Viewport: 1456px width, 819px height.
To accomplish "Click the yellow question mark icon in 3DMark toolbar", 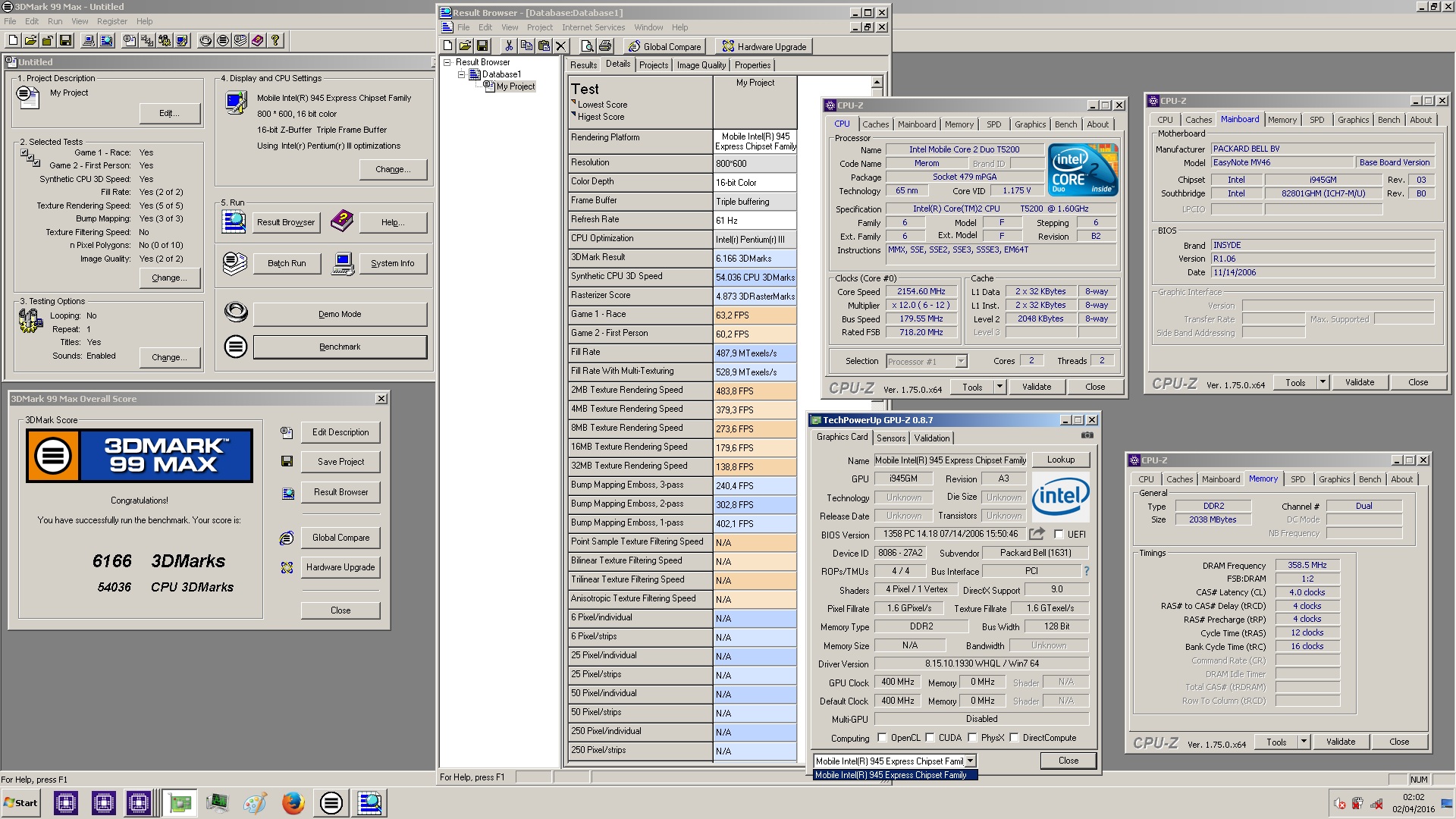I will click(275, 40).
